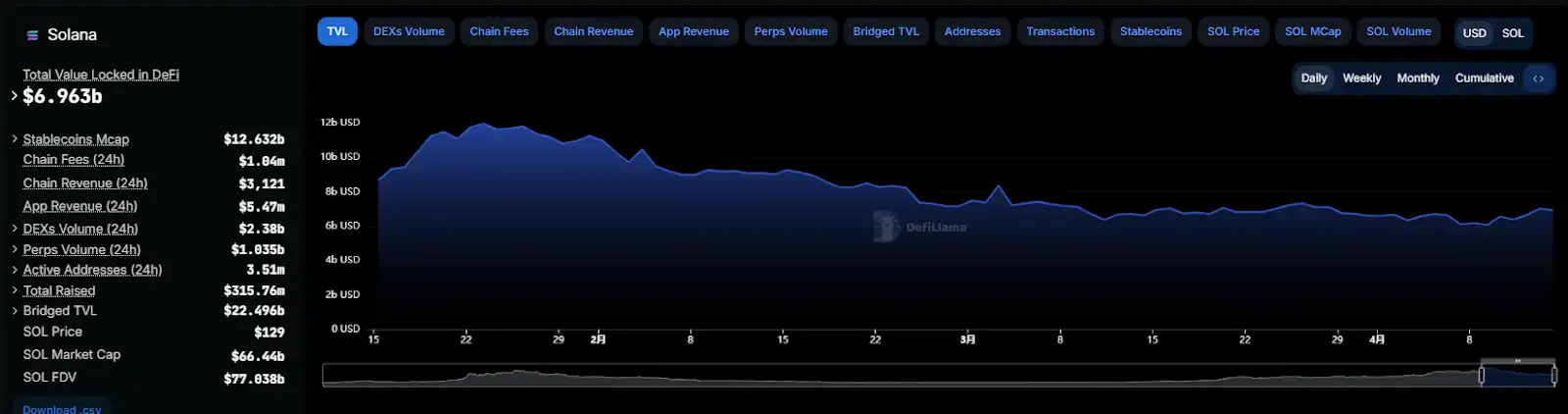The image size is (1568, 414).
Task: Open the Total Raised link
Action: click(59, 291)
